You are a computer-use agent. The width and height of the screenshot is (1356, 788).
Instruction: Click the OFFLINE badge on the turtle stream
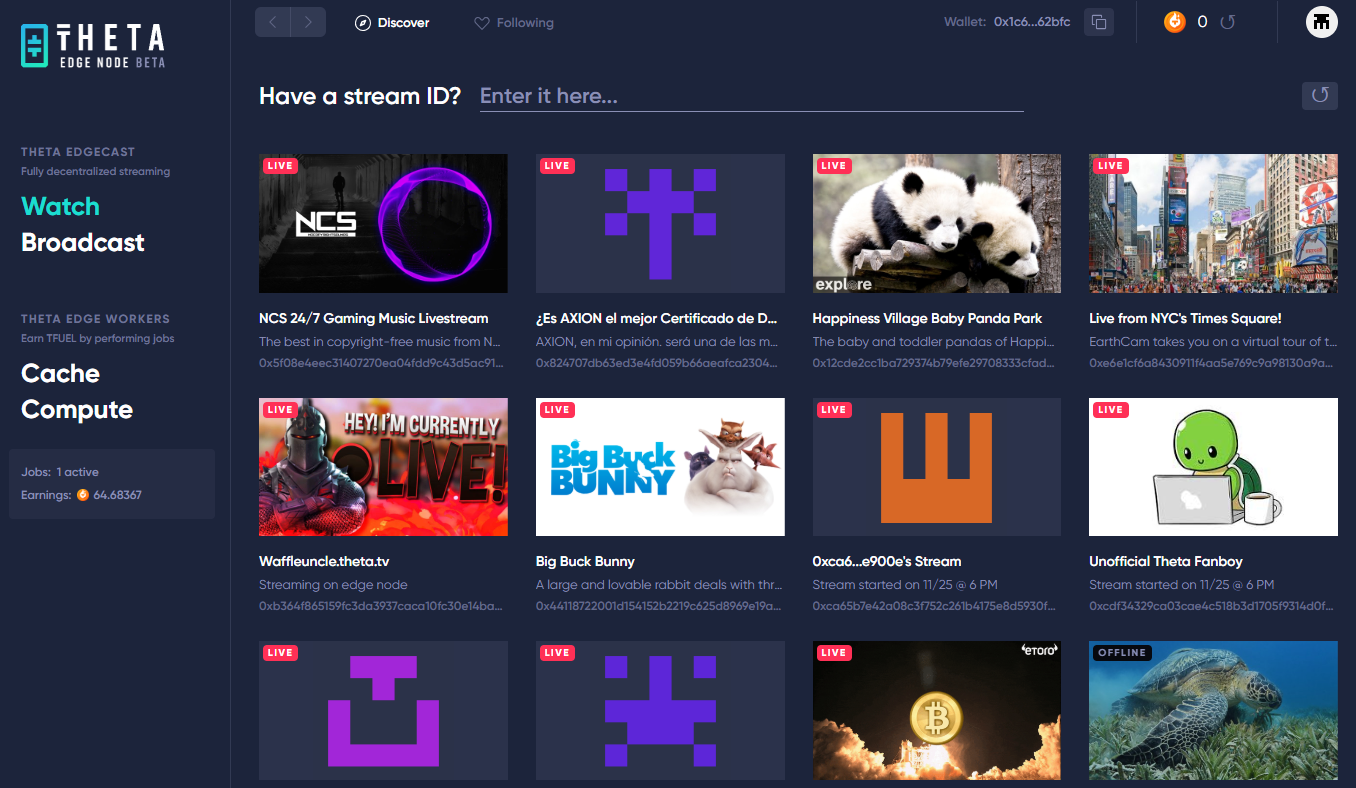pyautogui.click(x=1121, y=653)
